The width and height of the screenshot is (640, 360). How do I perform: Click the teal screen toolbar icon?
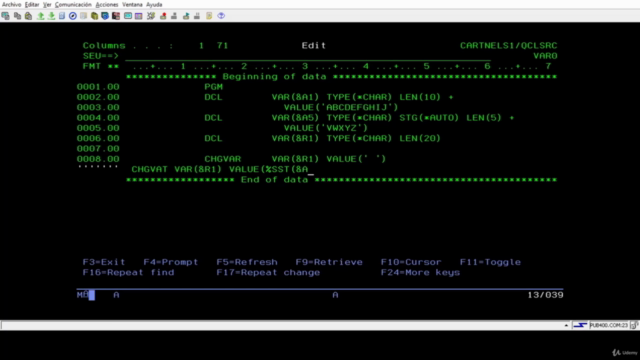128,16
